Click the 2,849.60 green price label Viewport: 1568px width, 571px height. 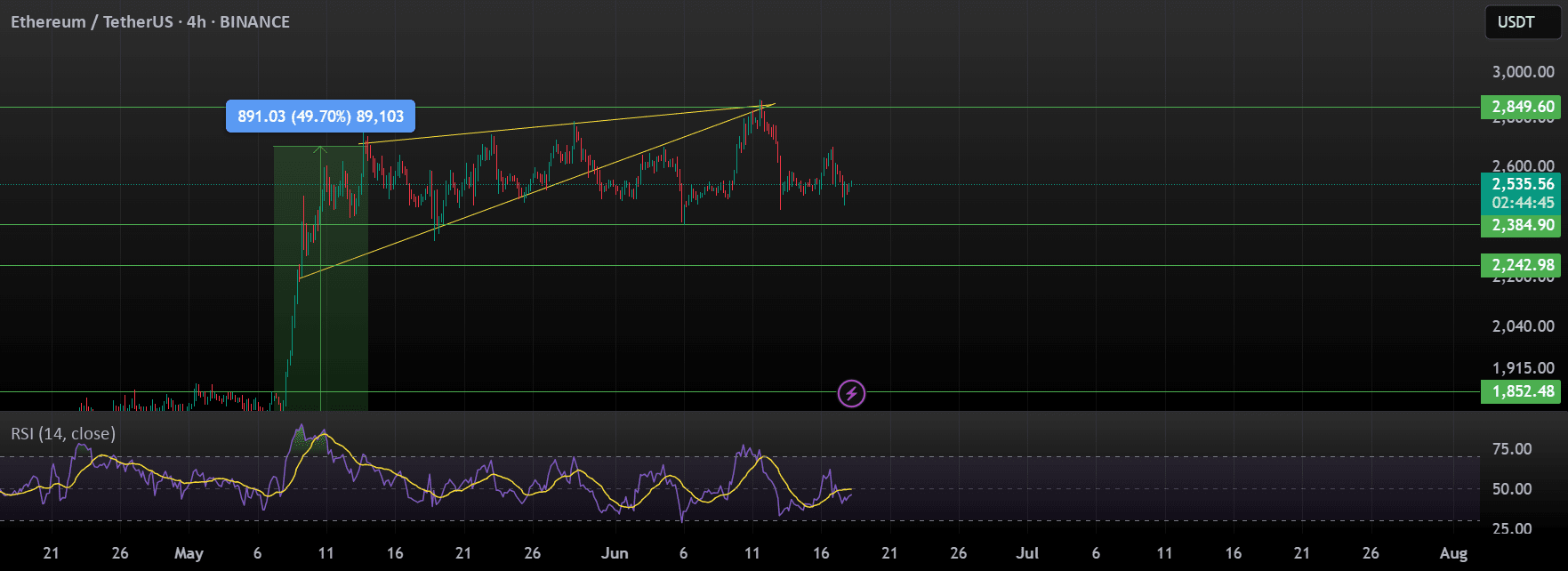click(x=1523, y=107)
